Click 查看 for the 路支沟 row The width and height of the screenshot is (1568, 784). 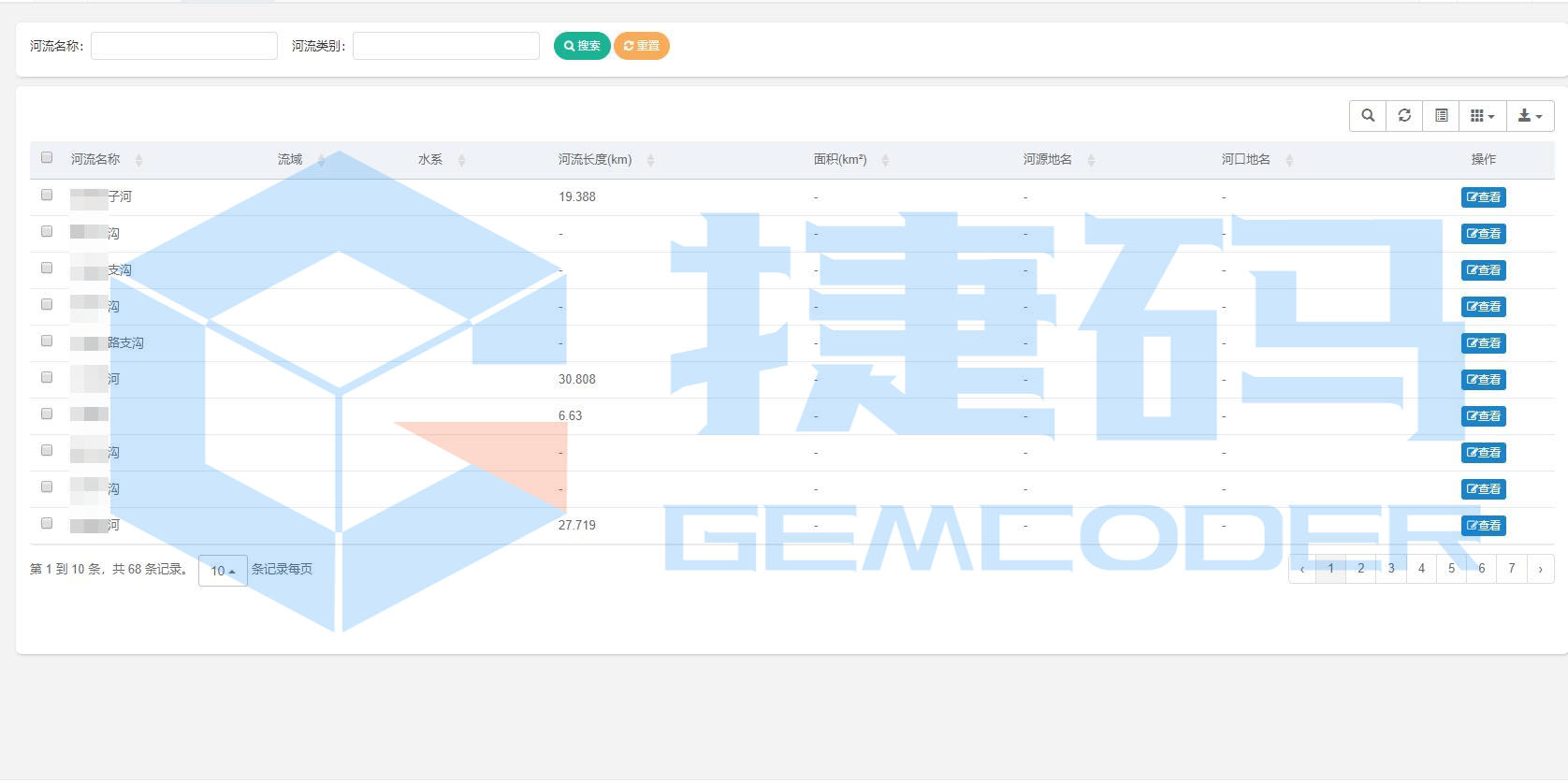click(x=1484, y=343)
